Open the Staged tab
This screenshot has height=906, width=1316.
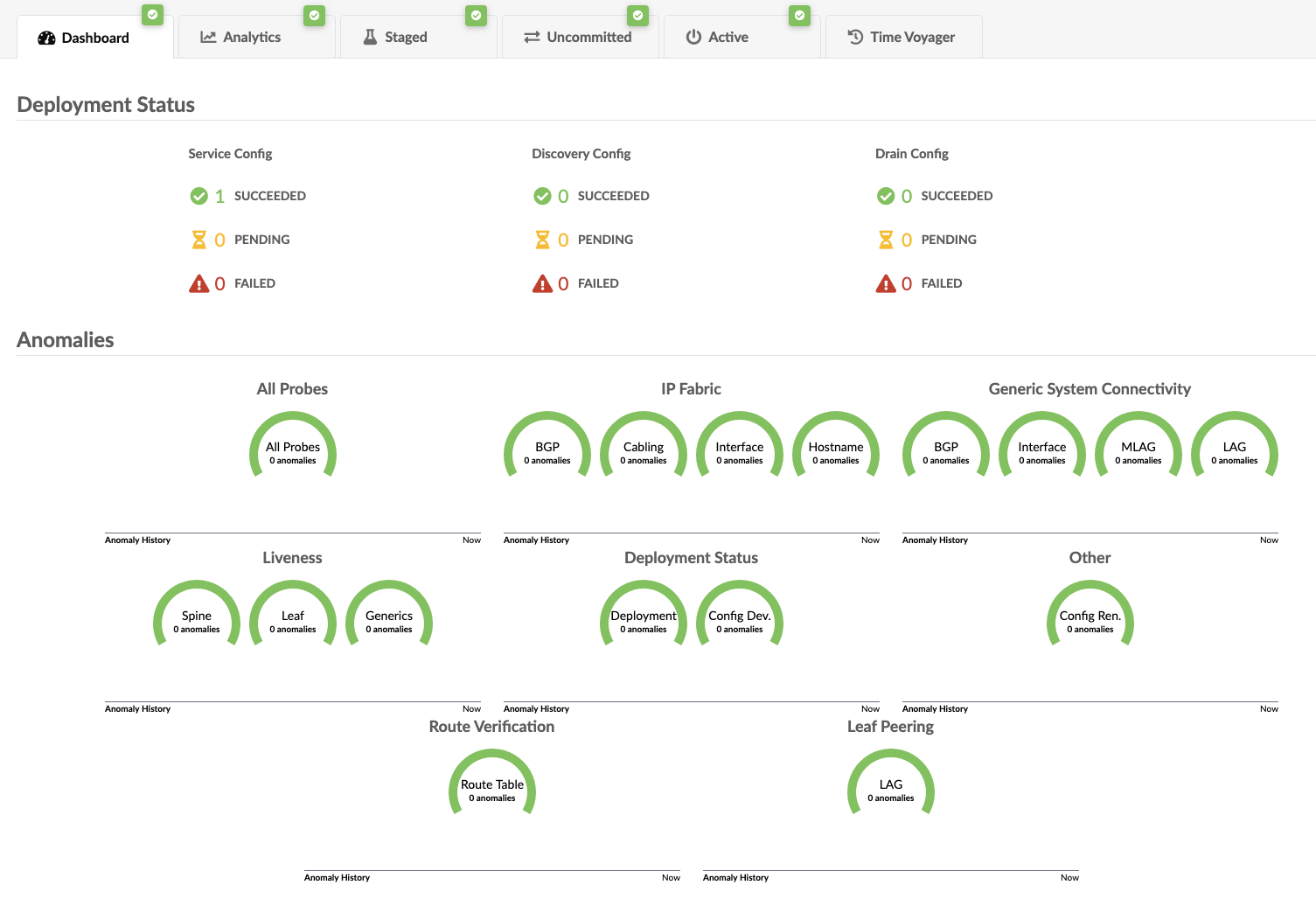coord(405,37)
